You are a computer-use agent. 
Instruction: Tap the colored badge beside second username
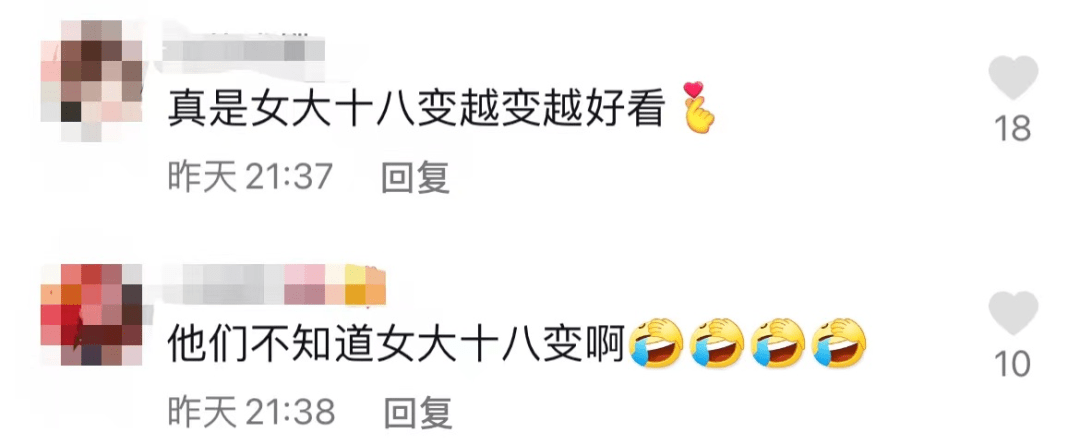[x=335, y=284]
